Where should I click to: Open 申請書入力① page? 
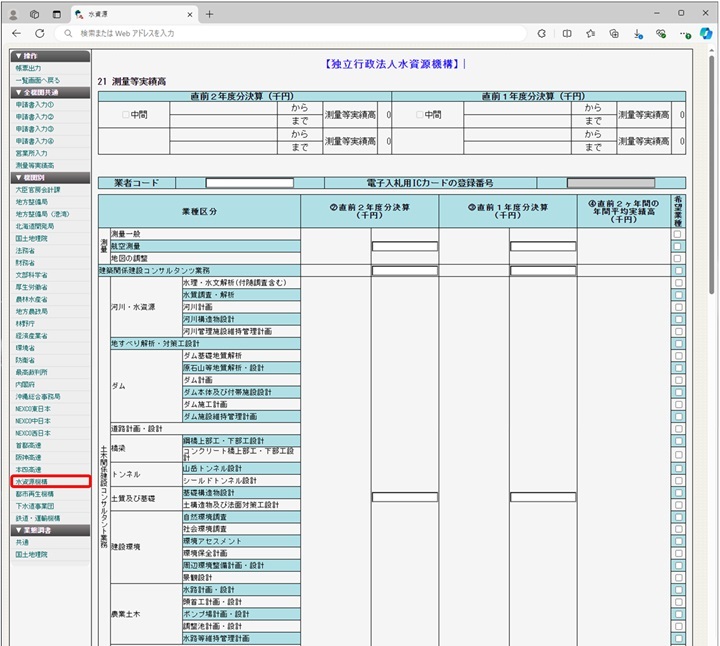pyautogui.click(x=34, y=105)
